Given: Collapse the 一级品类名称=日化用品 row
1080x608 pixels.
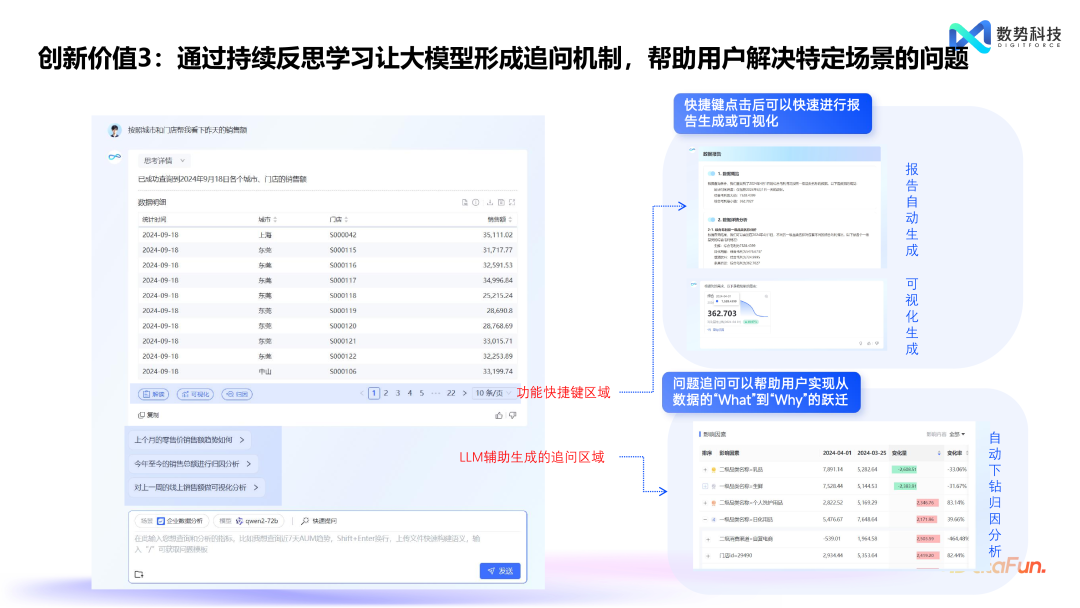Looking at the screenshot, I should [705, 519].
